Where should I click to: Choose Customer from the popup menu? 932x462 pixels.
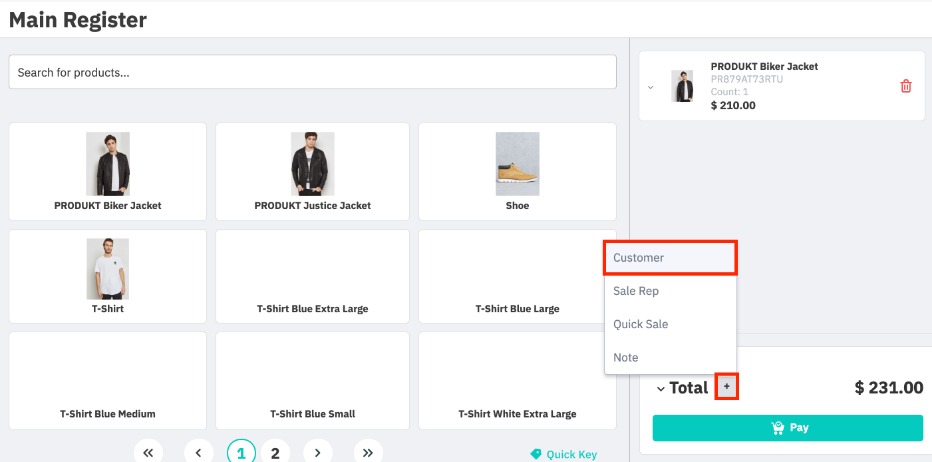tap(670, 257)
